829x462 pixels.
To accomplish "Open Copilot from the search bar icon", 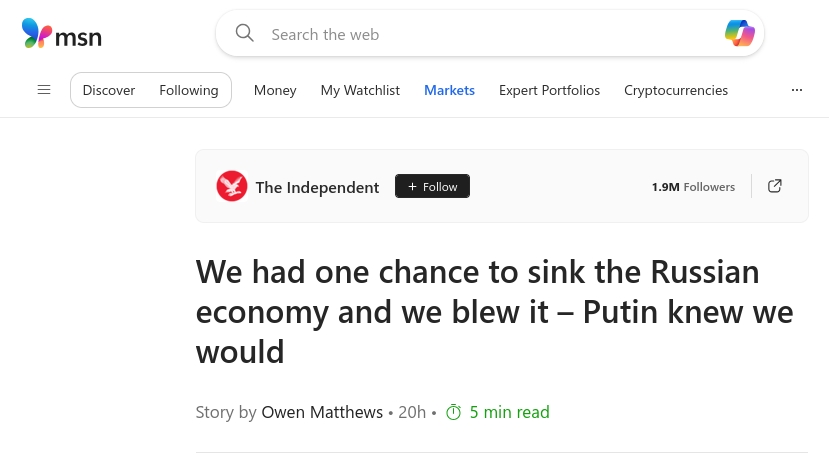I will pyautogui.click(x=740, y=33).
